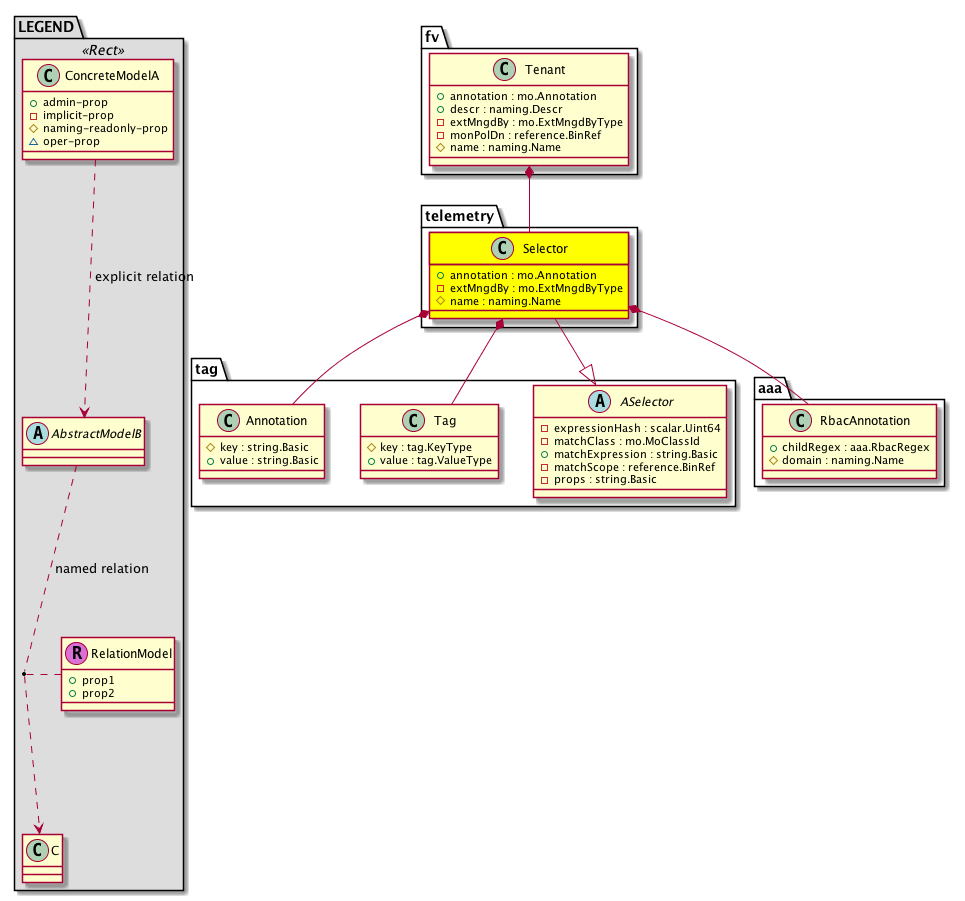Image resolution: width=965 pixels, height=901 pixels.
Task: Click the Tenant class circle icon
Action: click(505, 70)
